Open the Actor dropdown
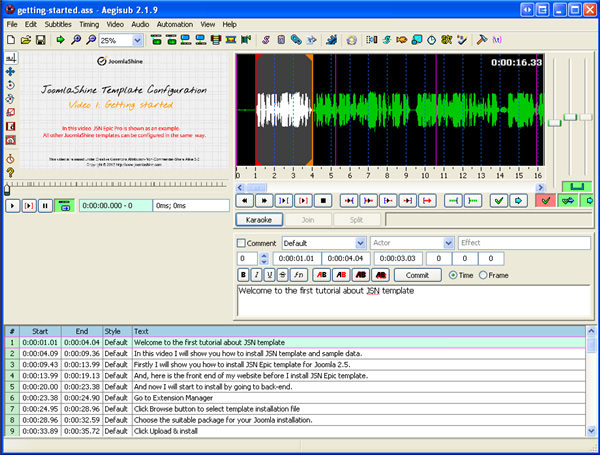This screenshot has height=455, width=600. (x=448, y=243)
